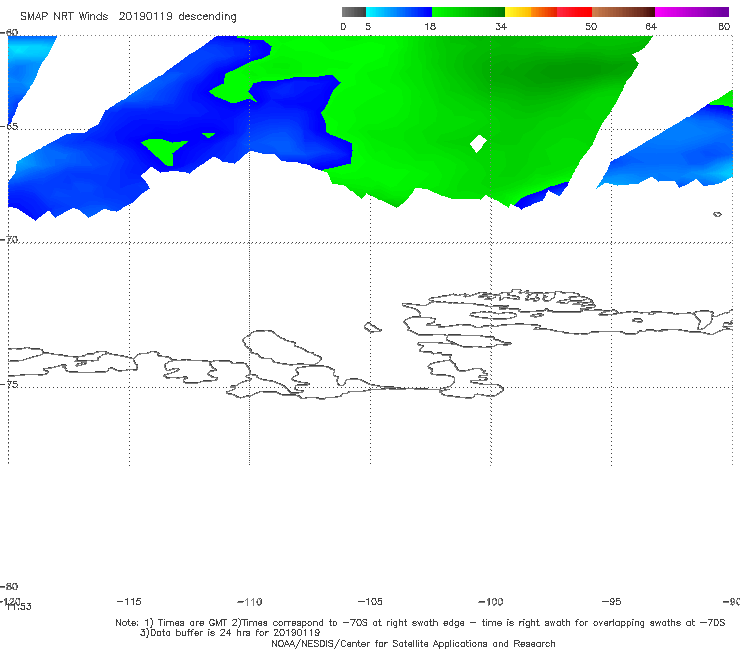Click the '64' label under the color bar
Screen dimensions: 740x650
[651, 27]
